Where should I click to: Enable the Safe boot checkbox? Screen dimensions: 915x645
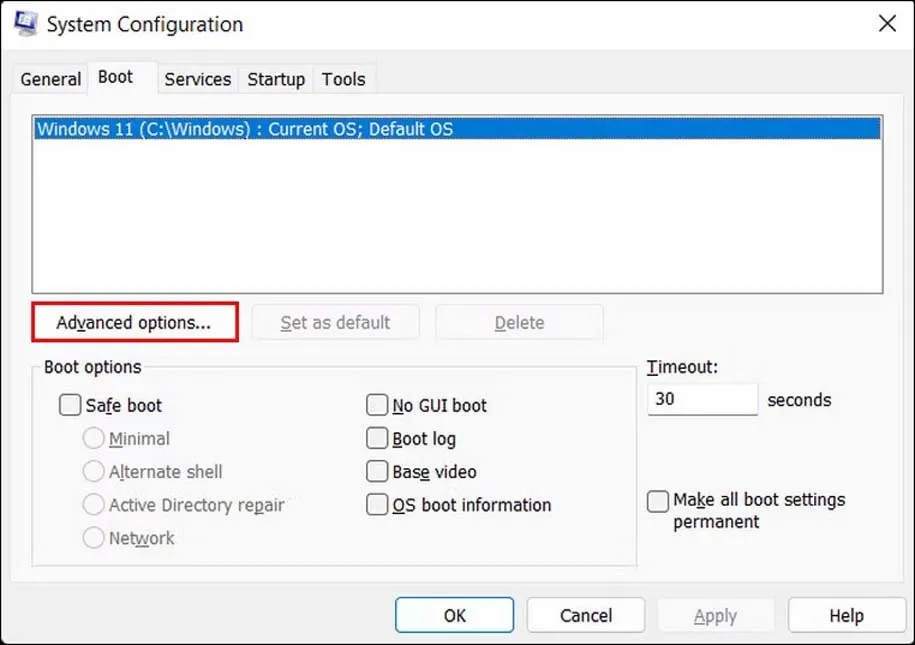pos(71,406)
